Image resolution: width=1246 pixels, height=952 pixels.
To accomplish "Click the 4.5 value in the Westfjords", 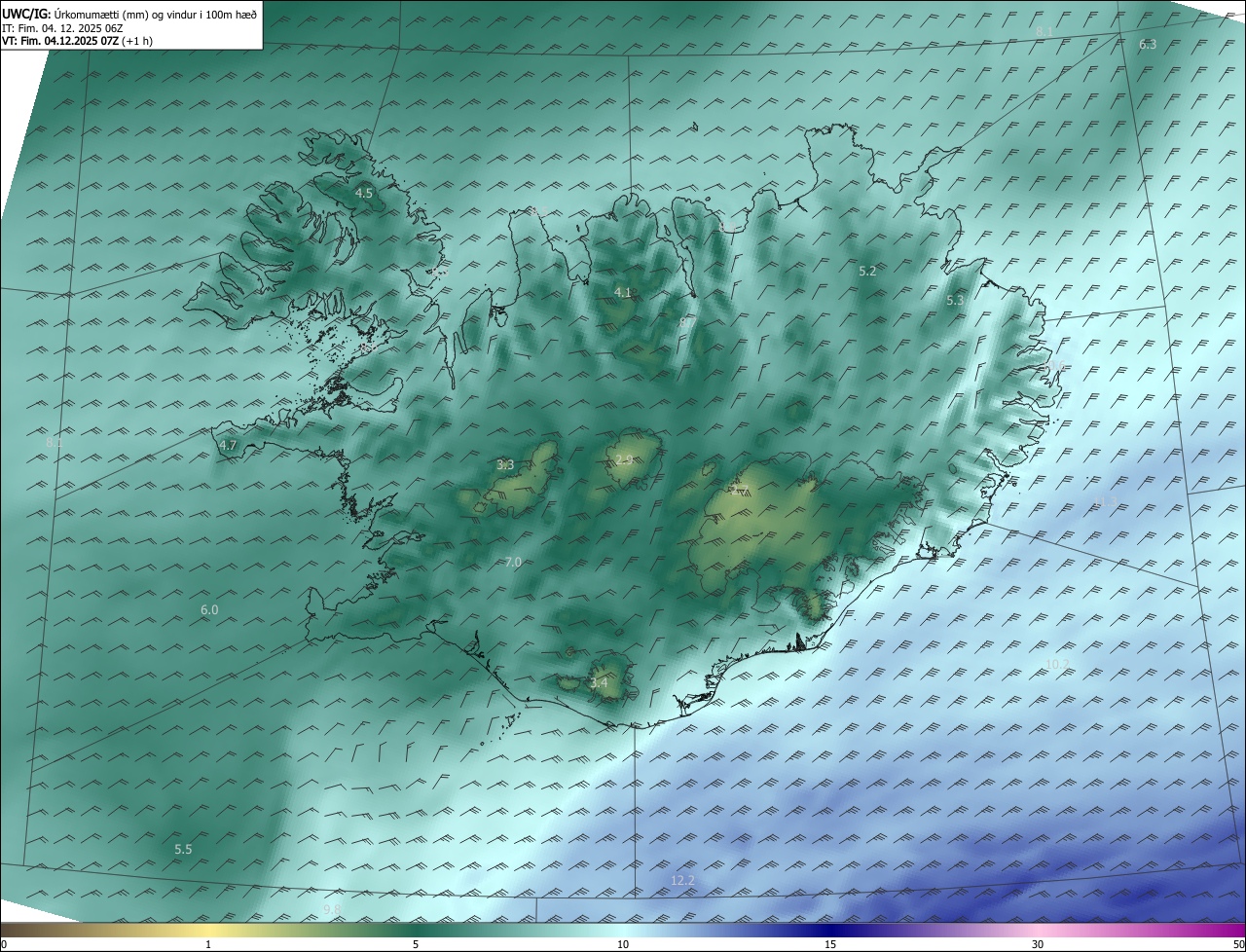I will (x=363, y=194).
